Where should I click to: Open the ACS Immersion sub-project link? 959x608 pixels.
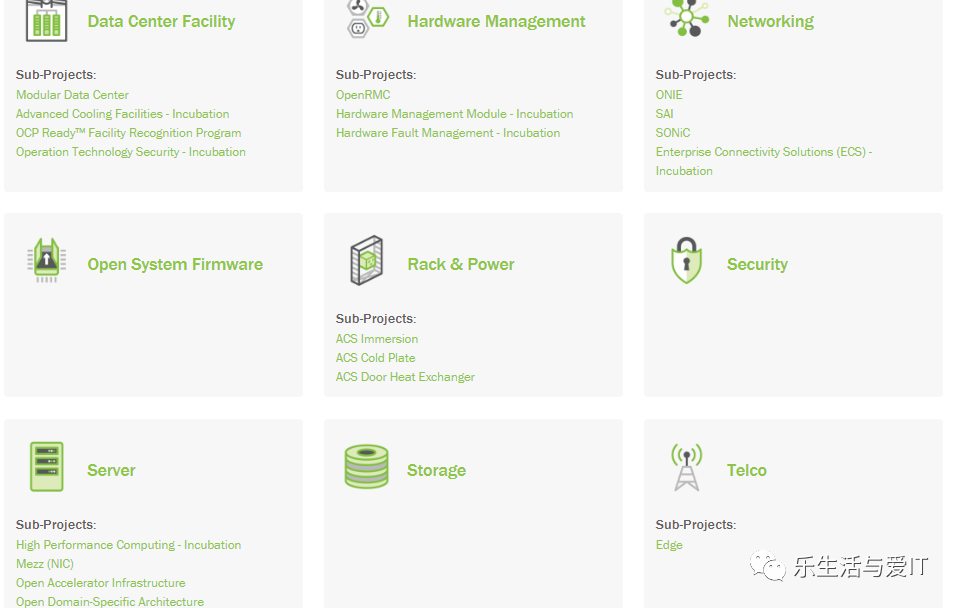point(377,339)
